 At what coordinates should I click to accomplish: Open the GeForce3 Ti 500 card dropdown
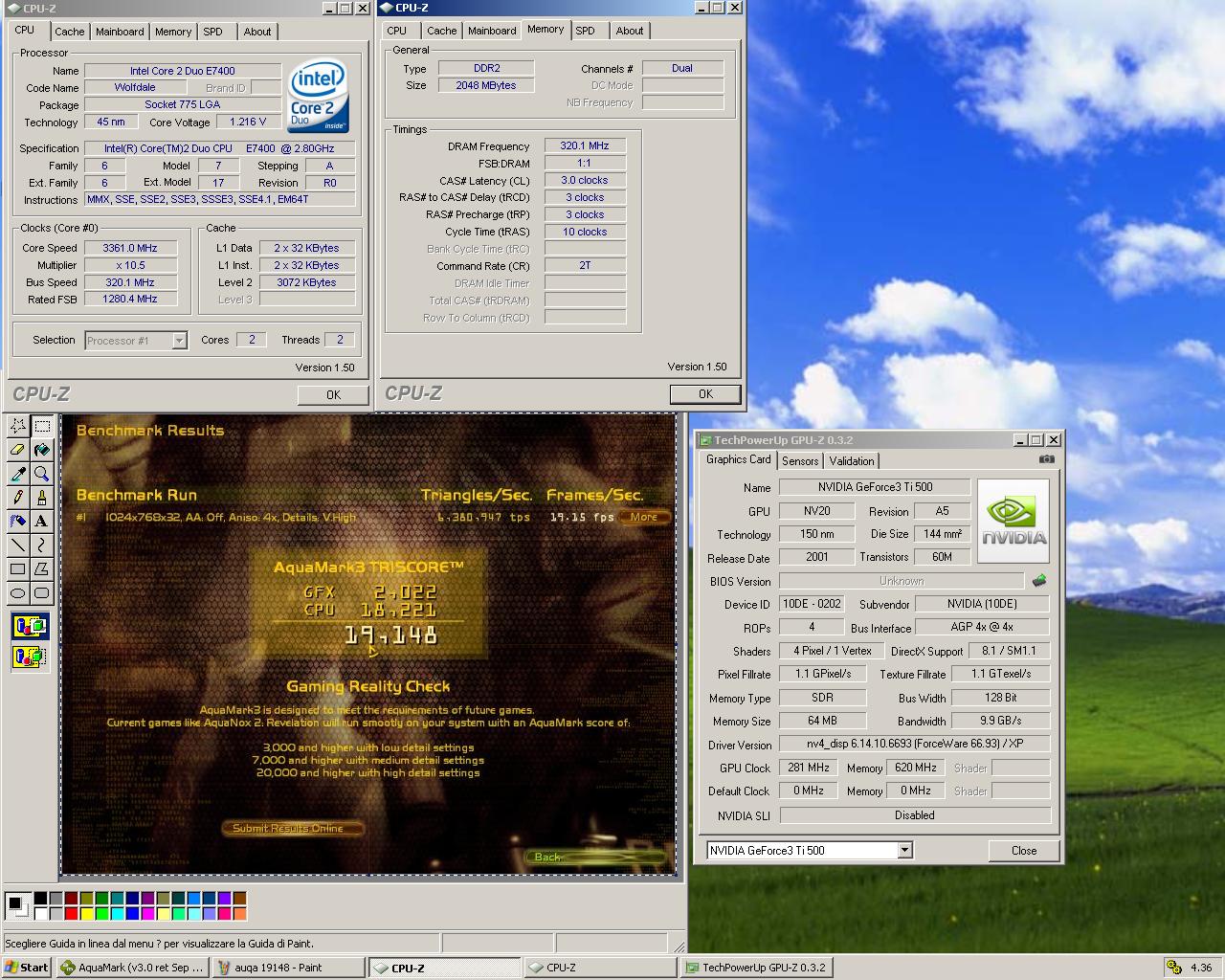tap(904, 850)
